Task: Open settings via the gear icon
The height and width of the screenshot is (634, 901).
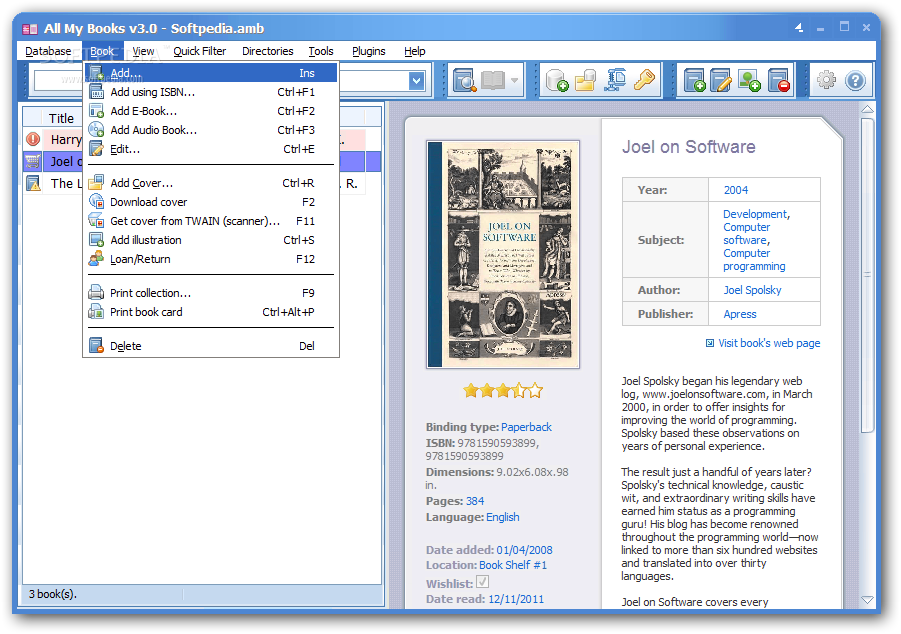Action: point(826,80)
